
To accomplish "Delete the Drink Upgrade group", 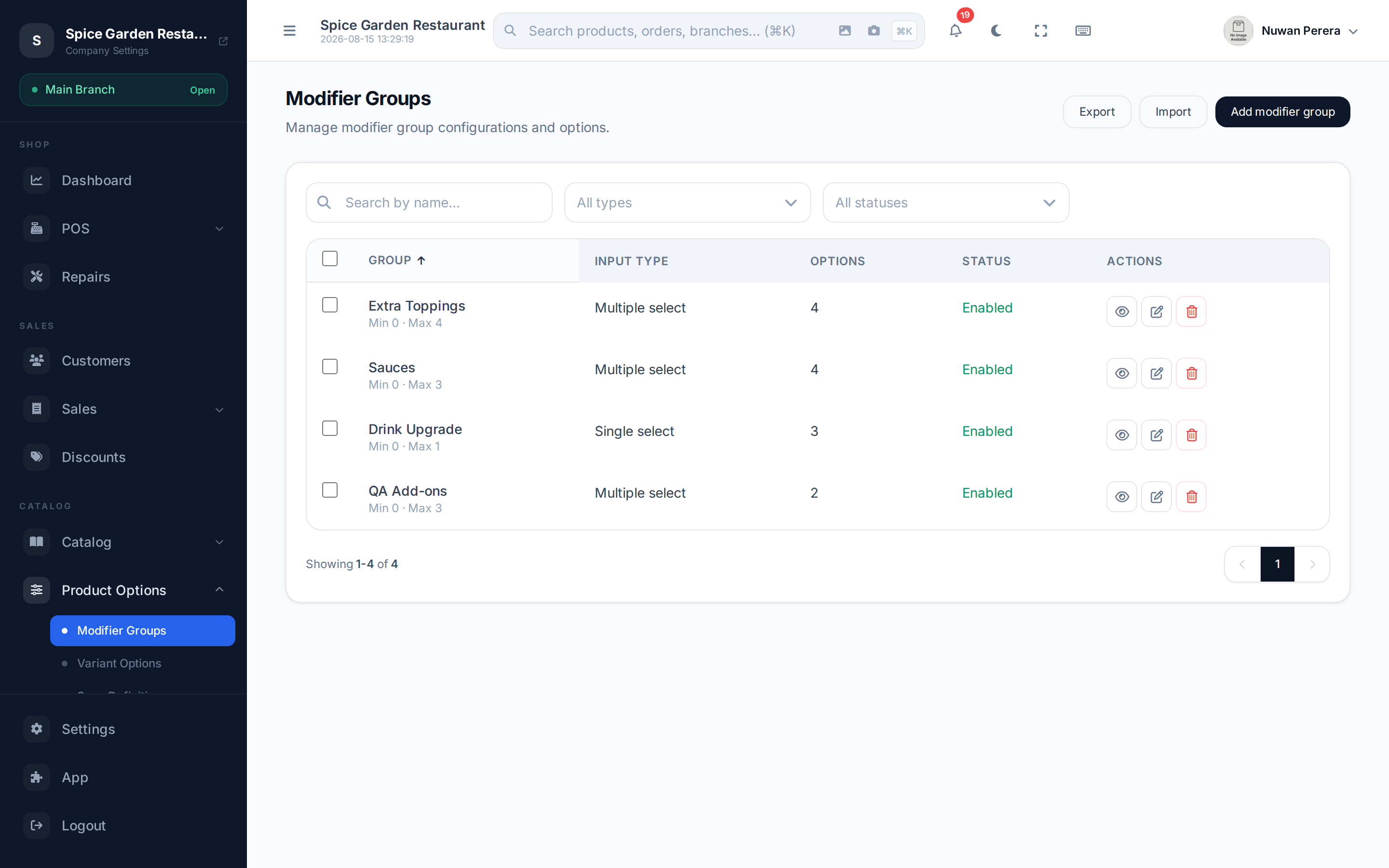I will click(x=1191, y=435).
